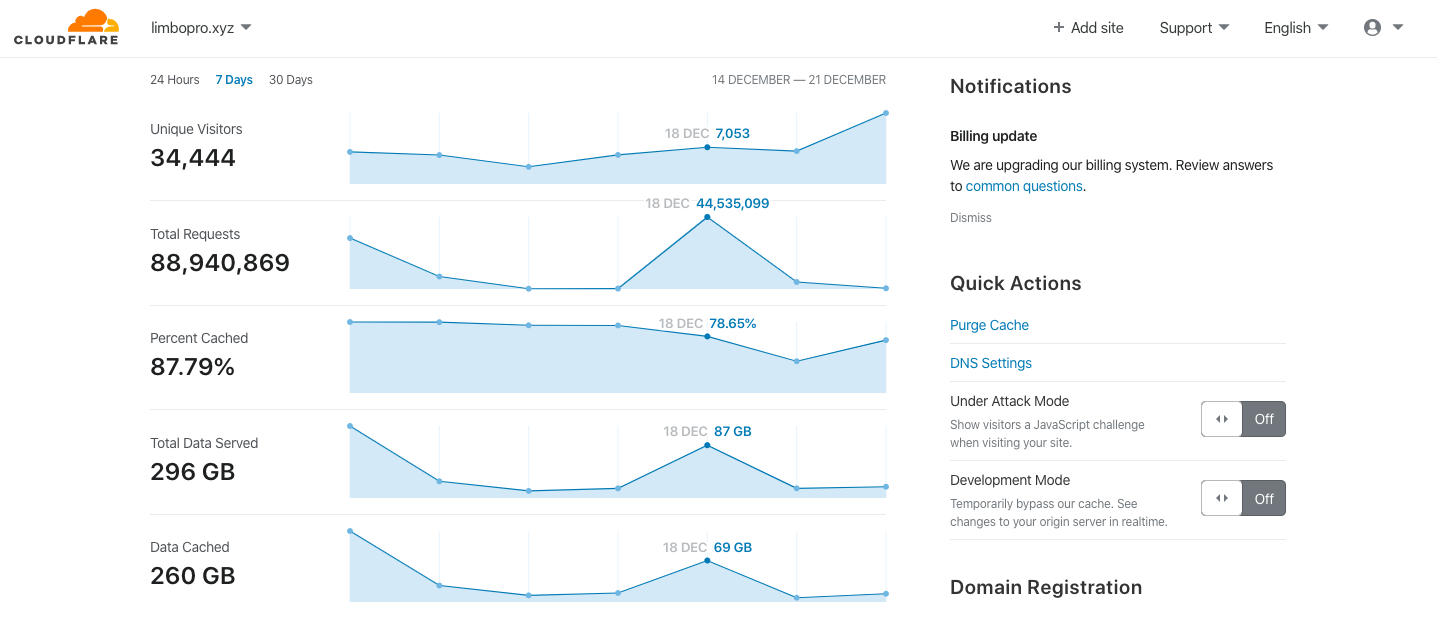1437x617 pixels.
Task: Click the Purge Cache link
Action: pyautogui.click(x=989, y=325)
